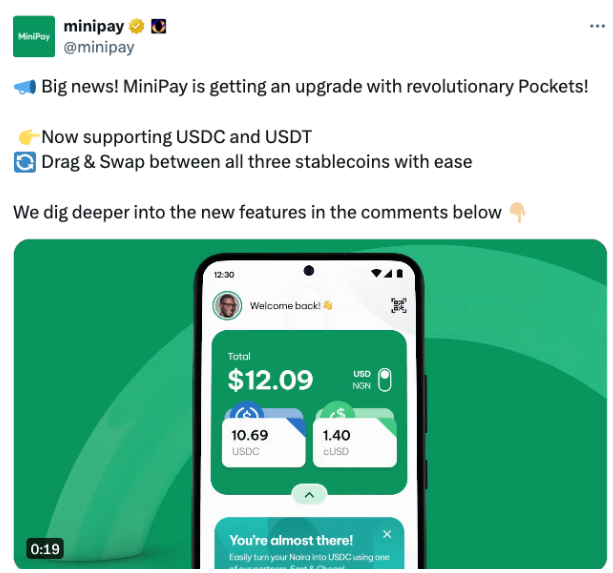Toggle the USD/NGN currency switch

click(x=384, y=380)
